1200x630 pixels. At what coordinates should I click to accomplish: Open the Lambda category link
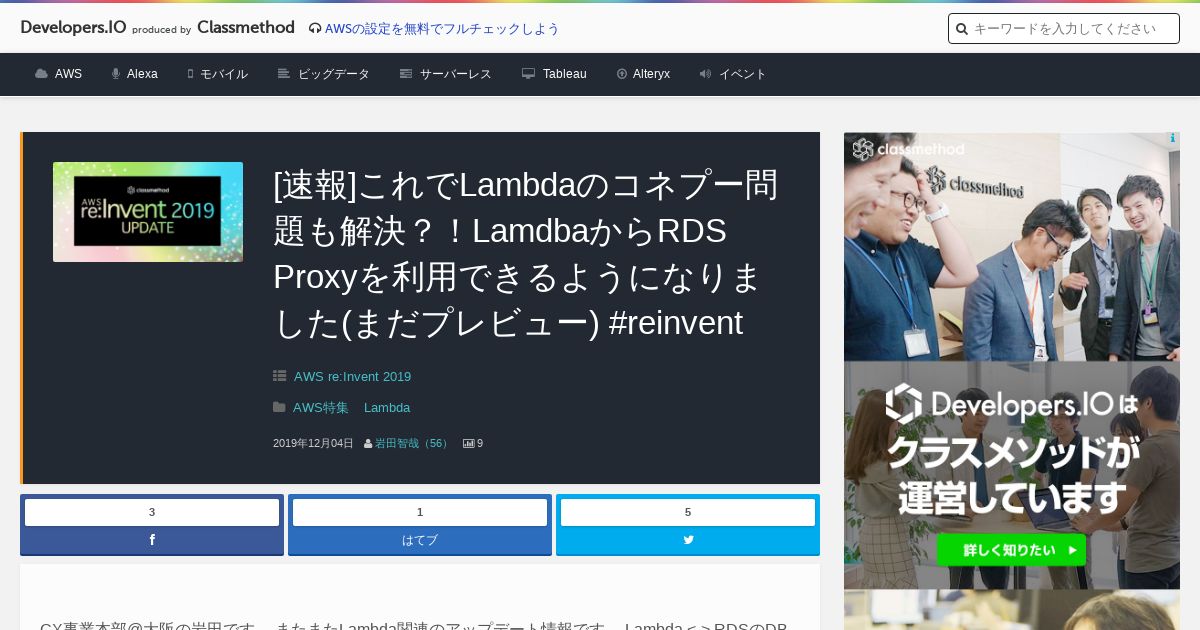pos(387,408)
